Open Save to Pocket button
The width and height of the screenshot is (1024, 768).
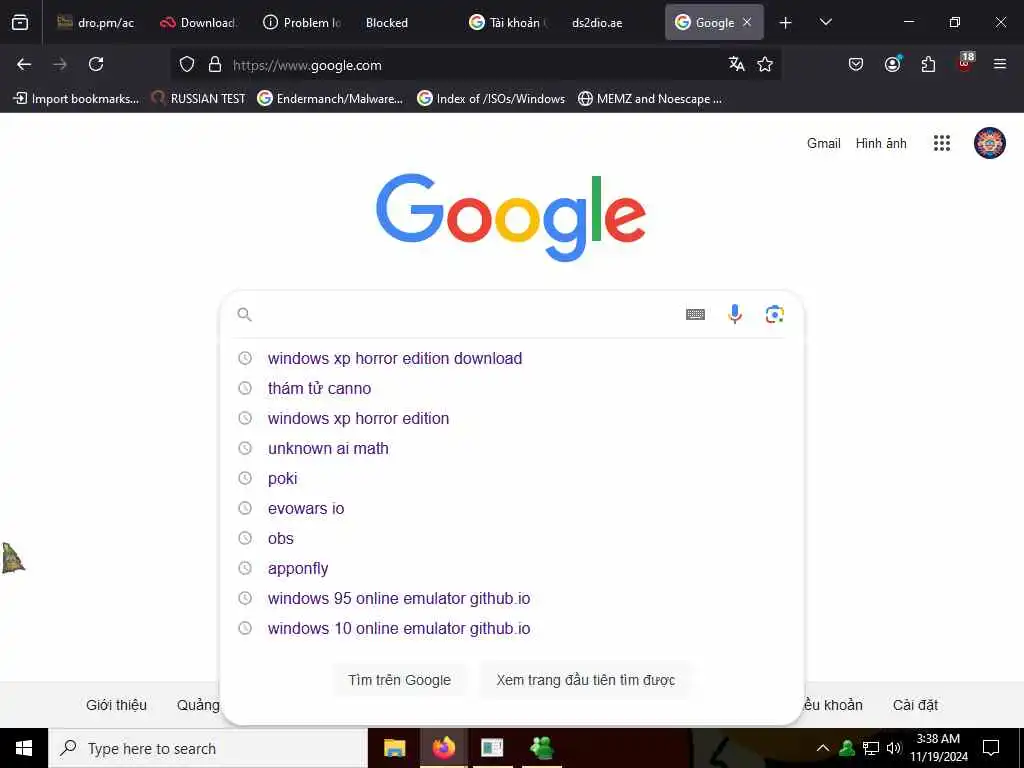[856, 64]
